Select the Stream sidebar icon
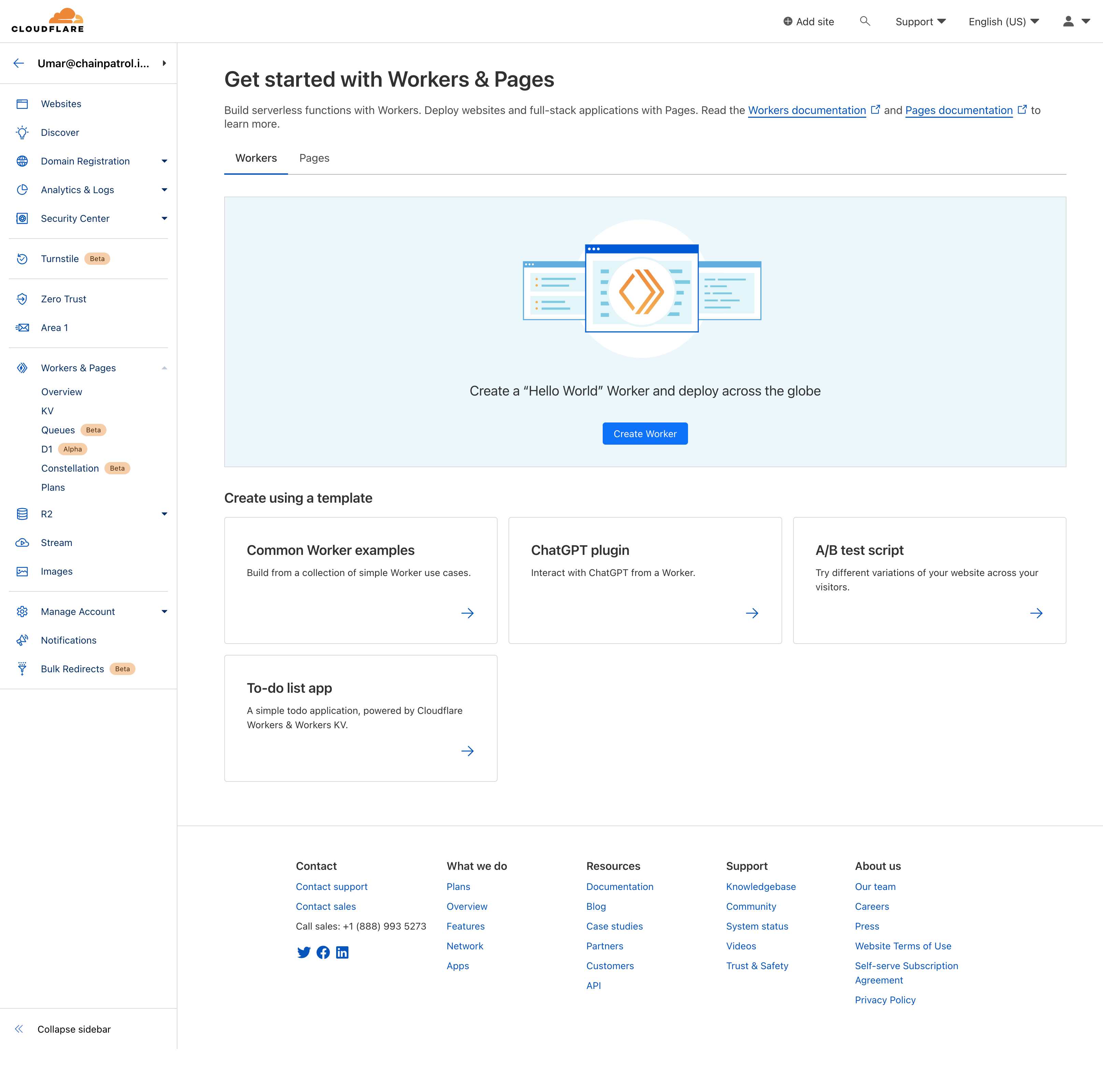This screenshot has width=1103, height=1092. point(22,542)
